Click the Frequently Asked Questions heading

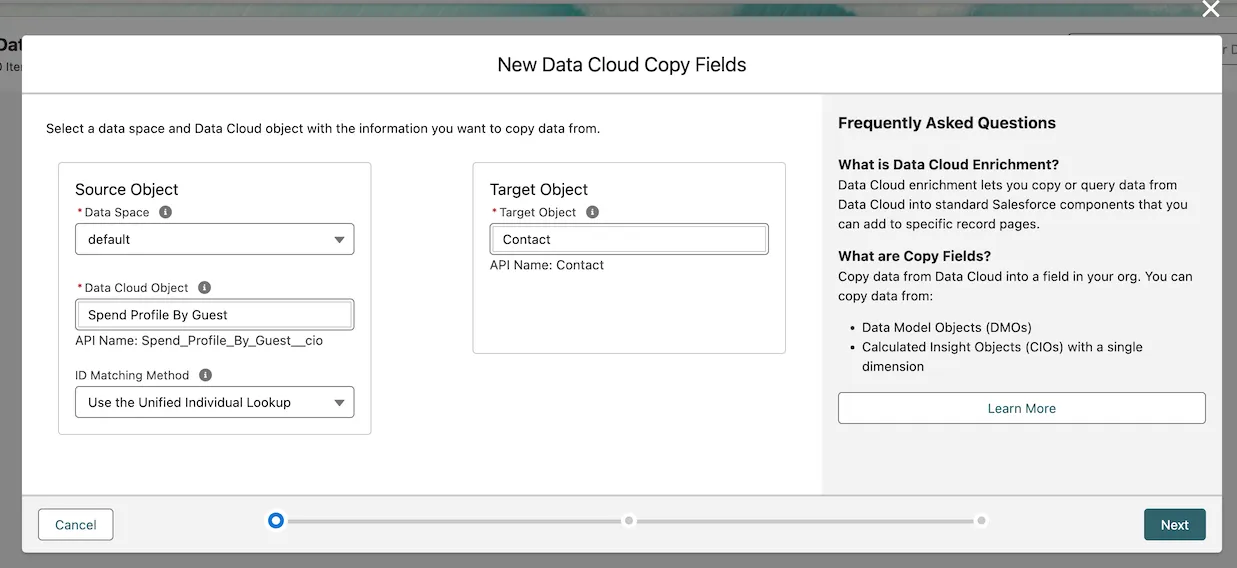tap(946, 123)
